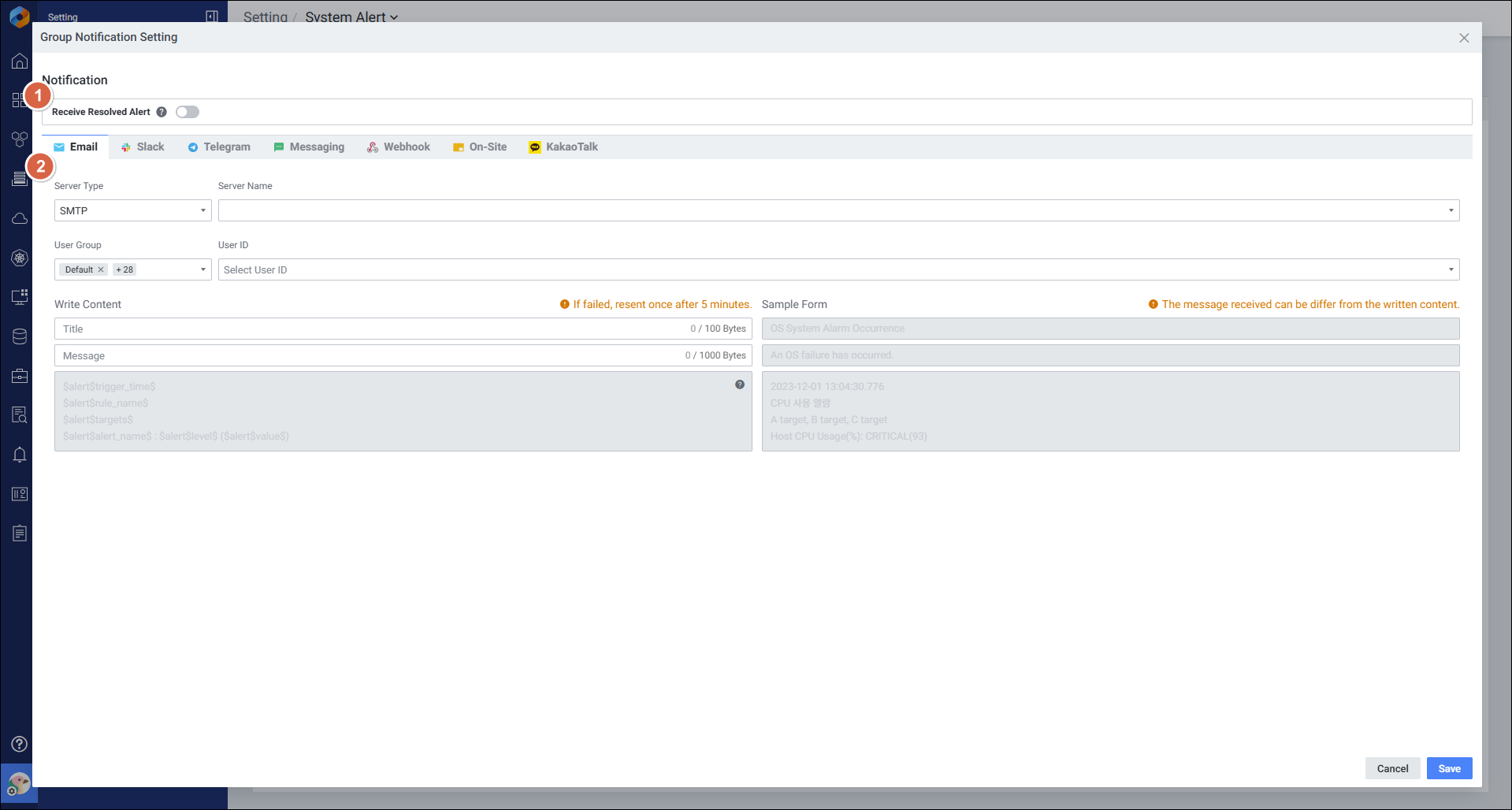Open the Server Name dropdown
1512x810 pixels.
pos(838,210)
